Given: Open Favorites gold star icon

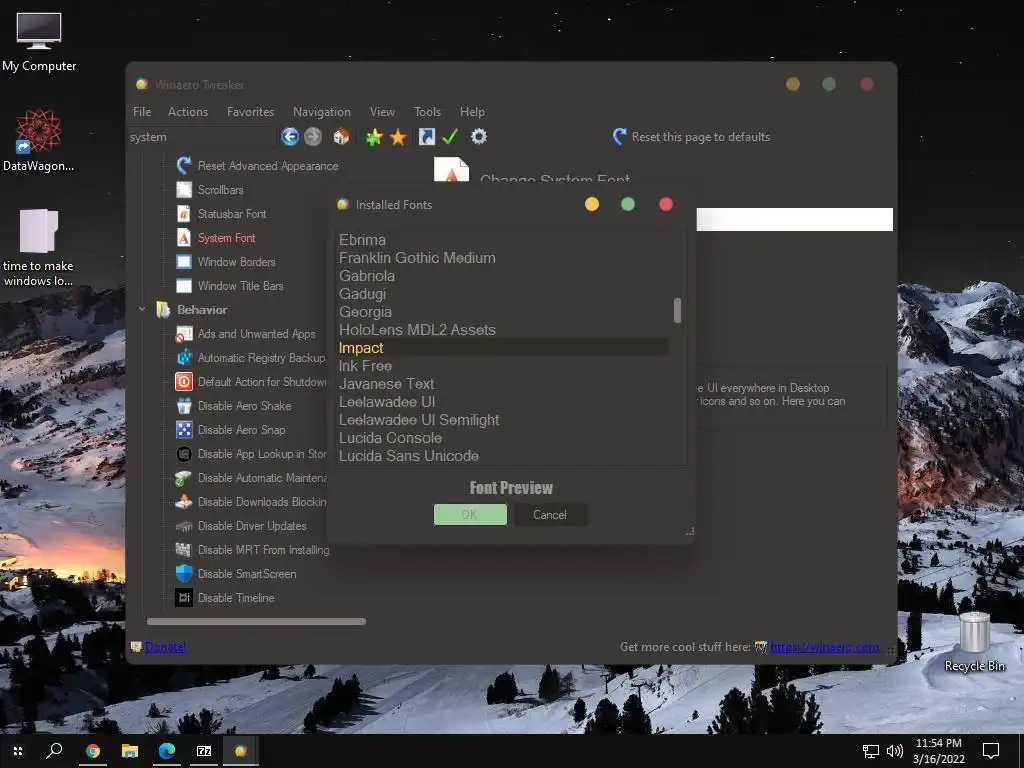Looking at the screenshot, I should (398, 136).
